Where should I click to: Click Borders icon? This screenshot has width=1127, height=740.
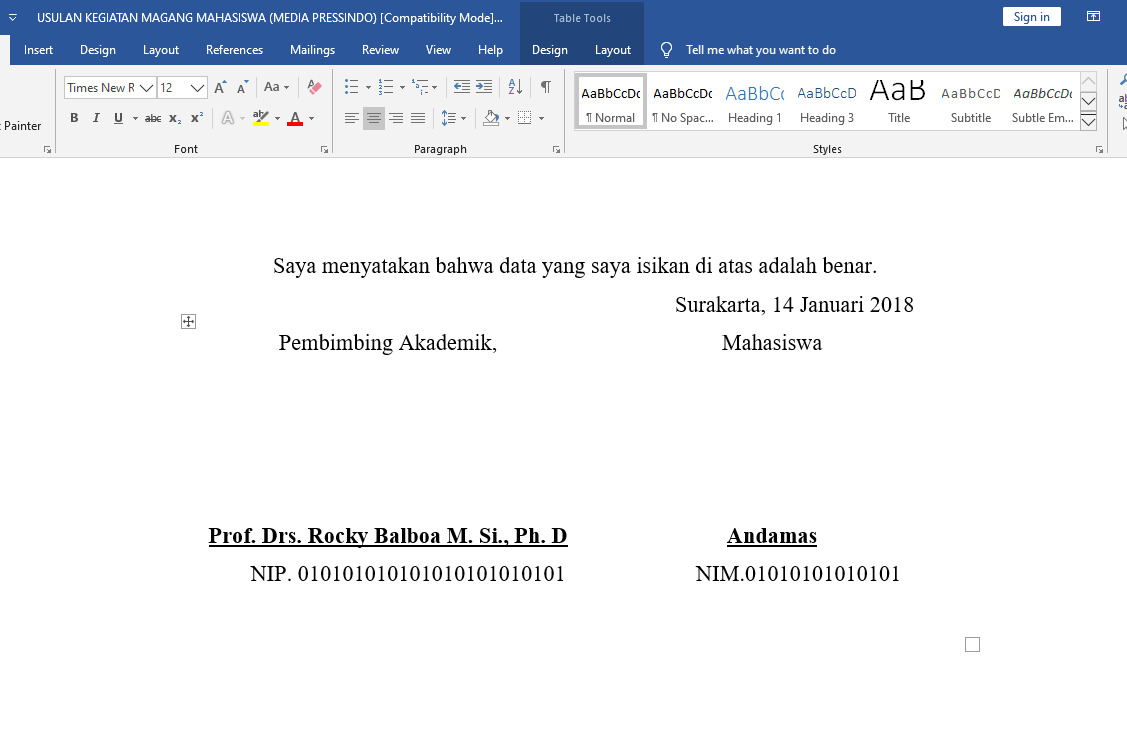click(525, 119)
